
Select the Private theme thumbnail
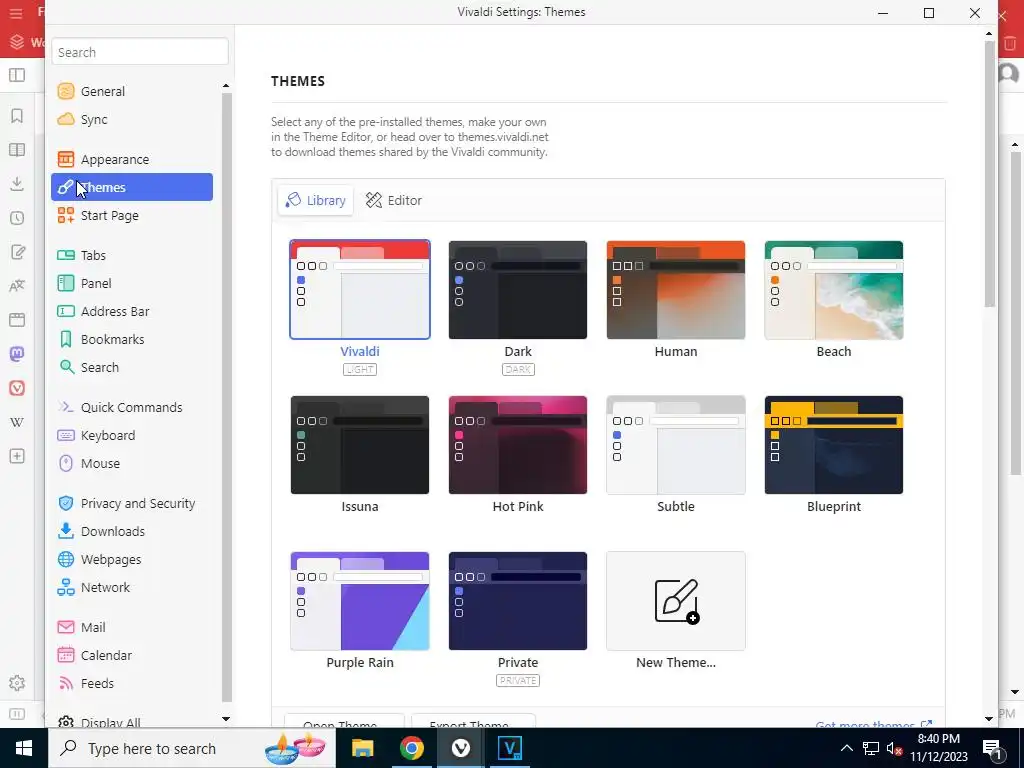click(x=518, y=601)
